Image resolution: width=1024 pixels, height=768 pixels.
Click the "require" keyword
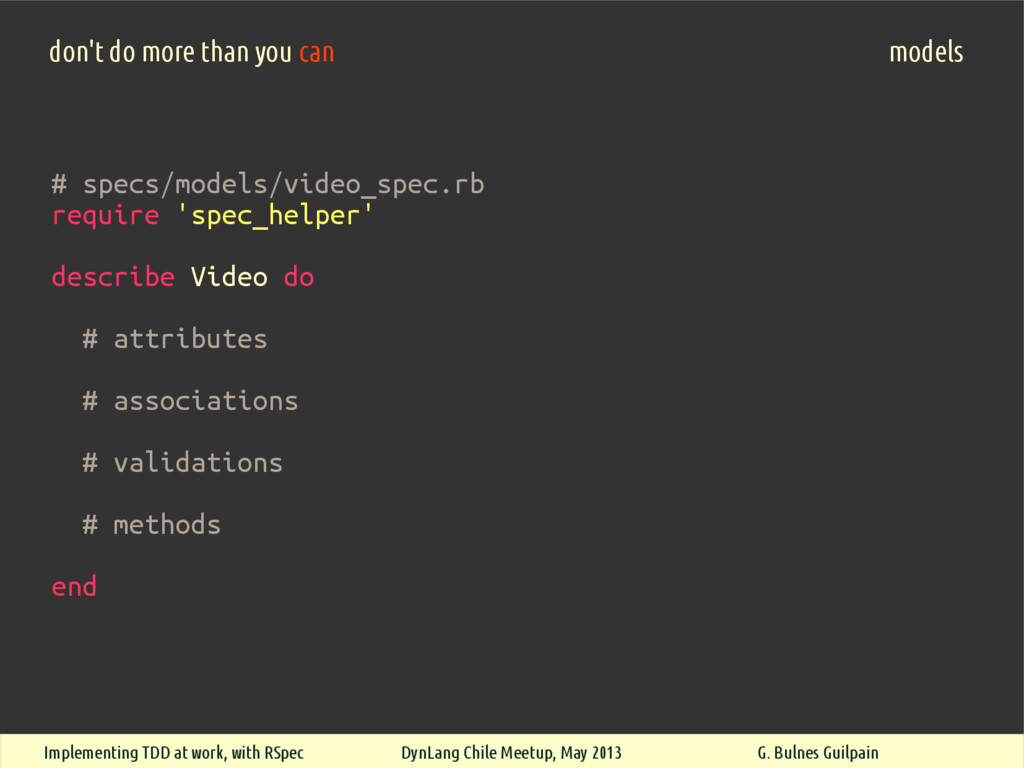(x=105, y=217)
